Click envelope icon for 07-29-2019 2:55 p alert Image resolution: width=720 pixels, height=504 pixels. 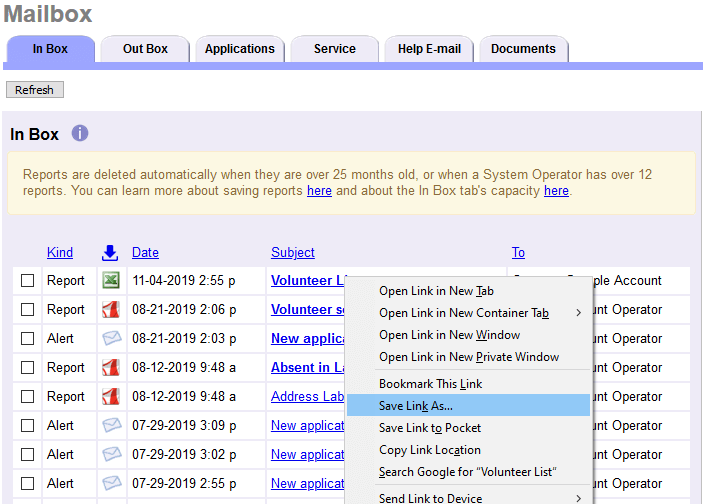point(112,483)
